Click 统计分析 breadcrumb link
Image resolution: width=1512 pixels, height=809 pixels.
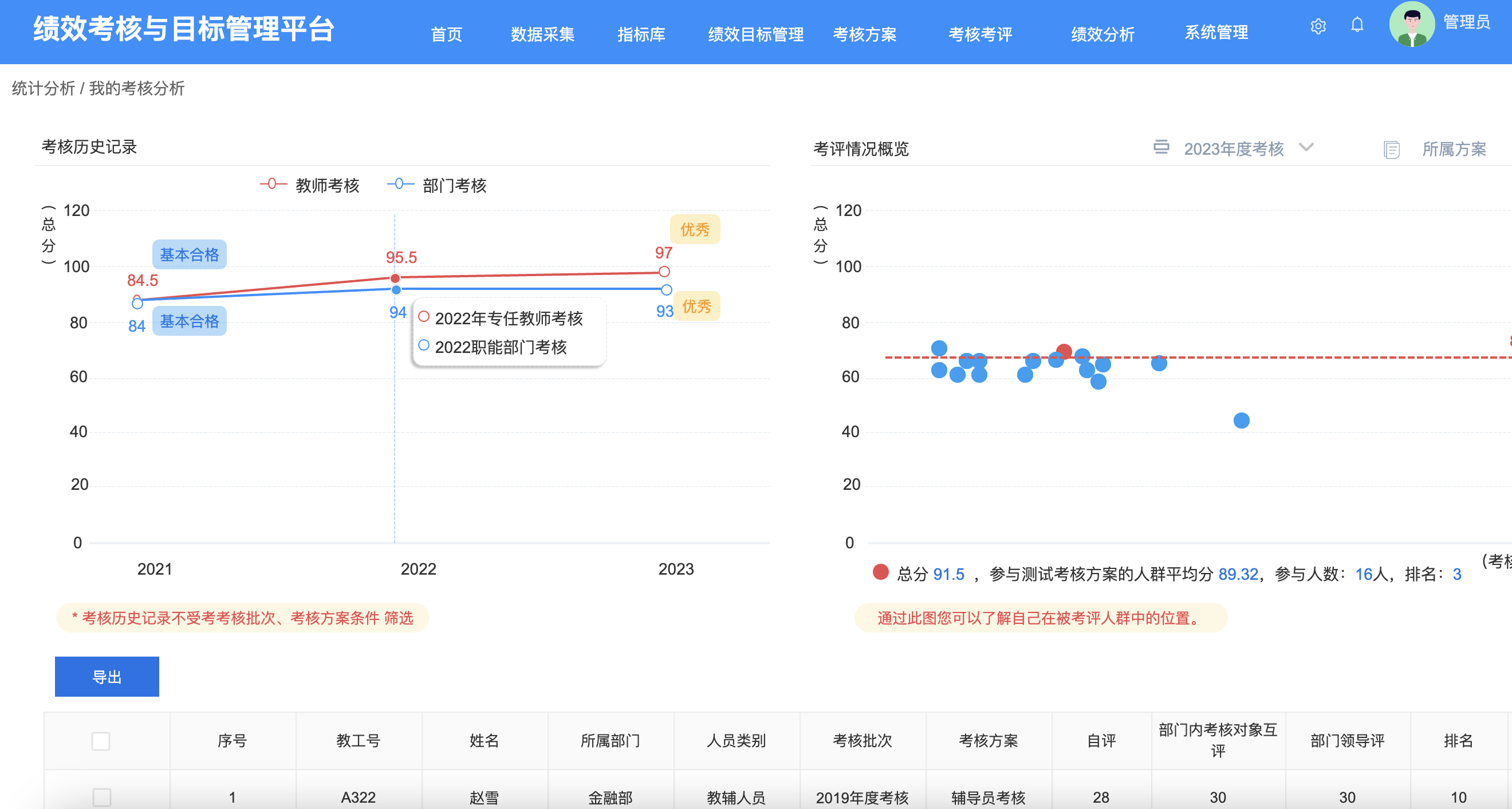click(43, 89)
